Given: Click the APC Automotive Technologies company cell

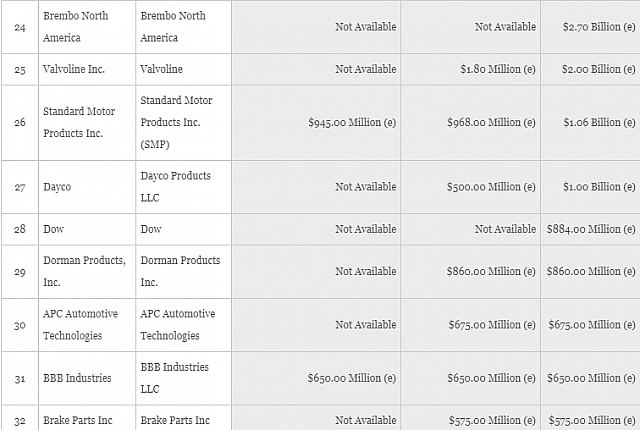Looking at the screenshot, I should point(80,324).
